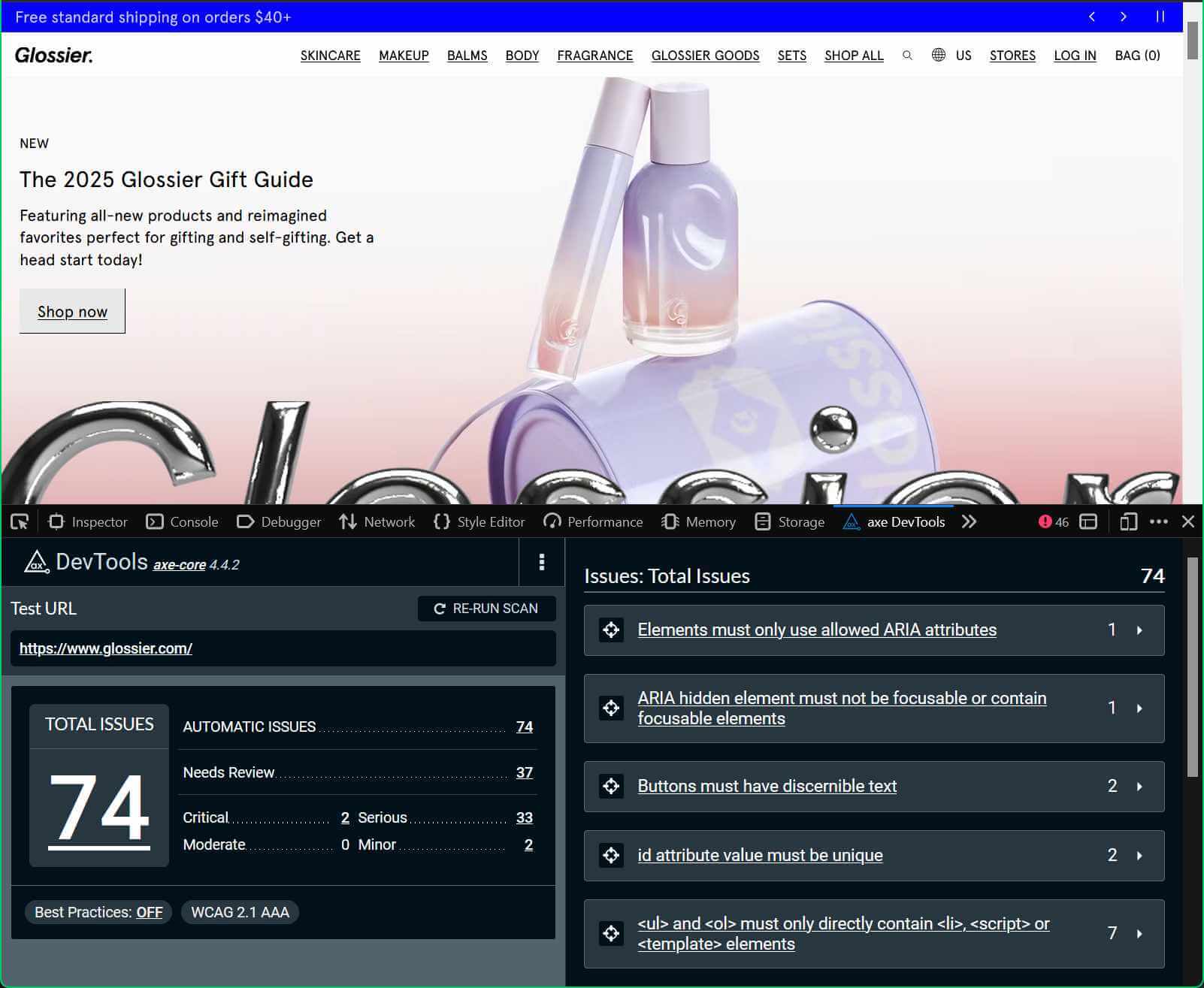
Task: Pause the announcement banner carousel
Action: click(x=1160, y=17)
